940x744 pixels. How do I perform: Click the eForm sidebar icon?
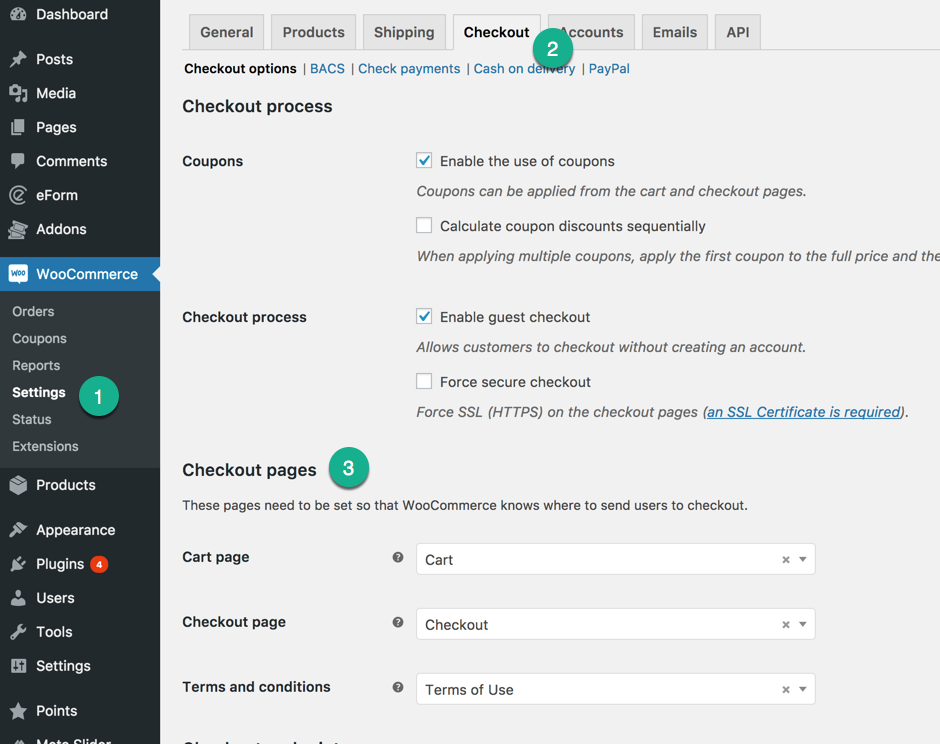(x=18, y=195)
